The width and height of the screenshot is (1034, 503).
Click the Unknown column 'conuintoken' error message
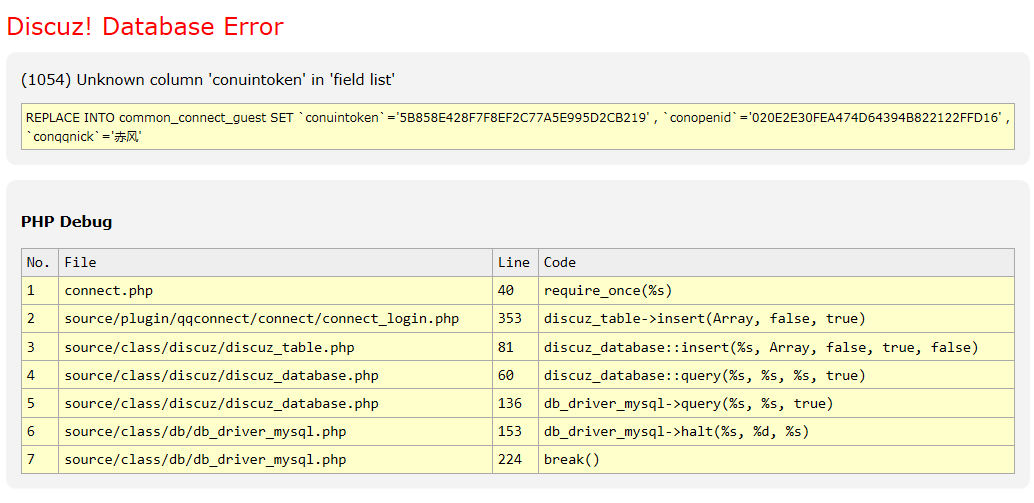click(x=208, y=80)
